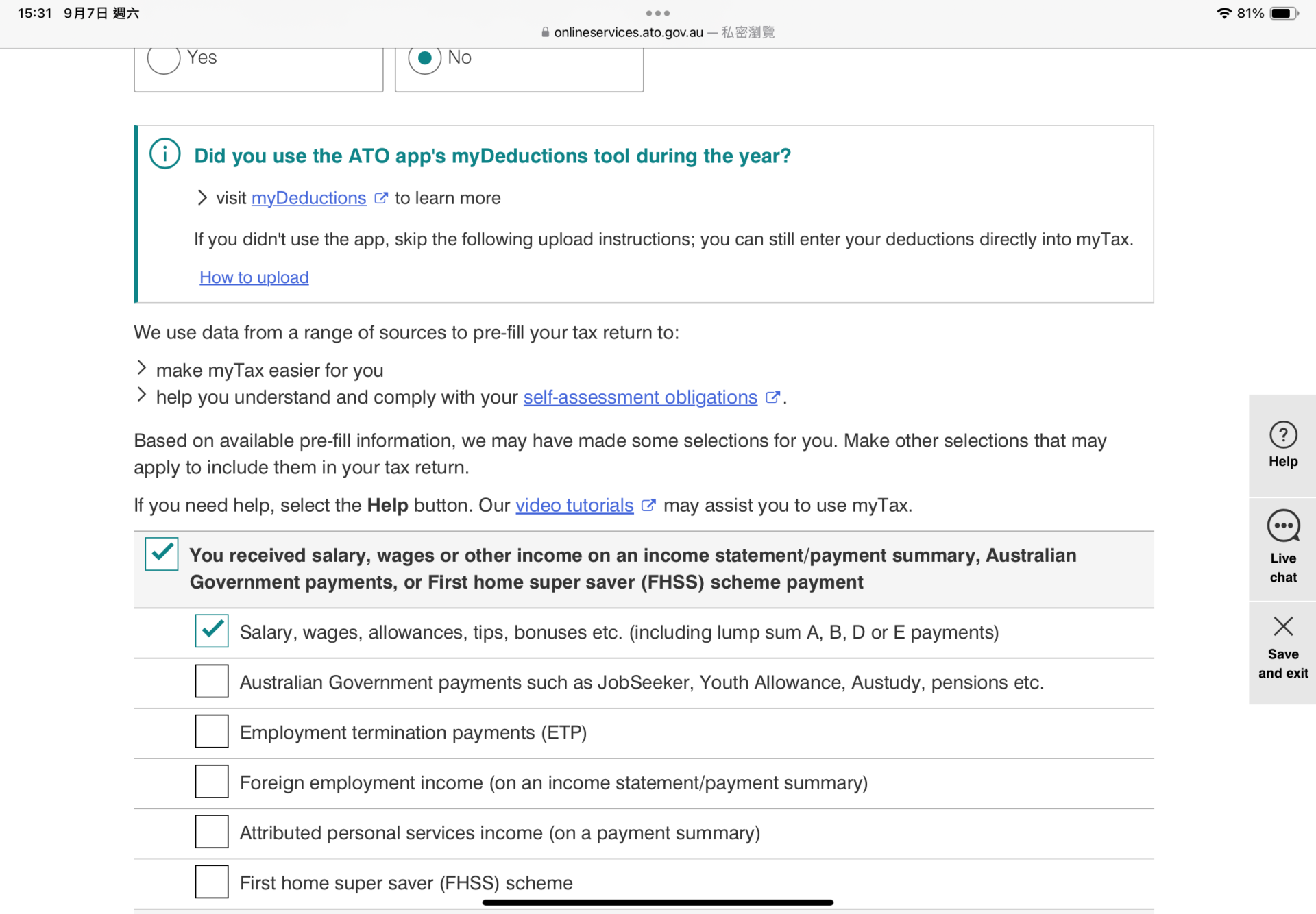Check First home super saver (FHSS) scheme

(x=211, y=882)
